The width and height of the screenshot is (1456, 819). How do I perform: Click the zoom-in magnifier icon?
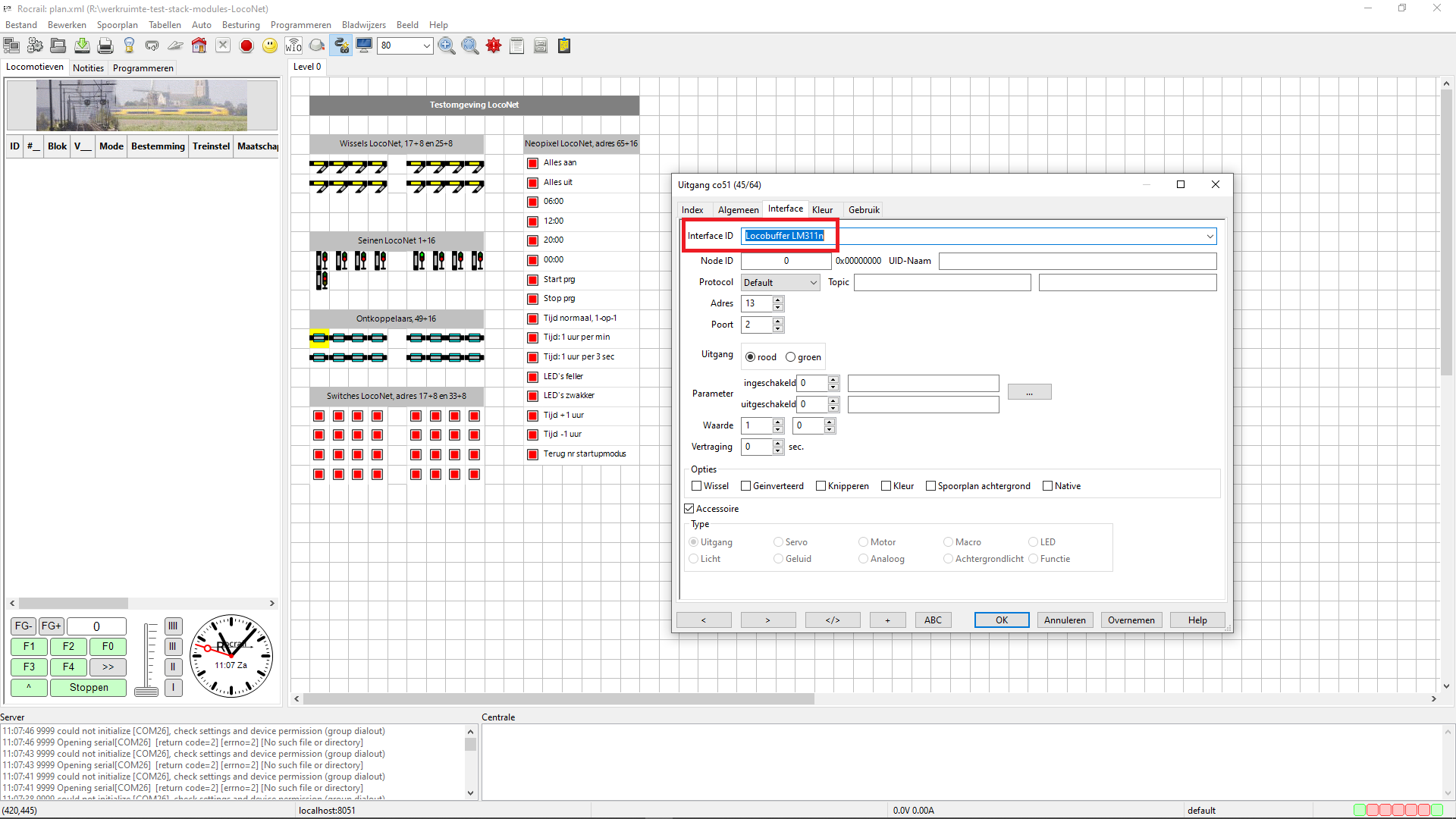coord(447,46)
